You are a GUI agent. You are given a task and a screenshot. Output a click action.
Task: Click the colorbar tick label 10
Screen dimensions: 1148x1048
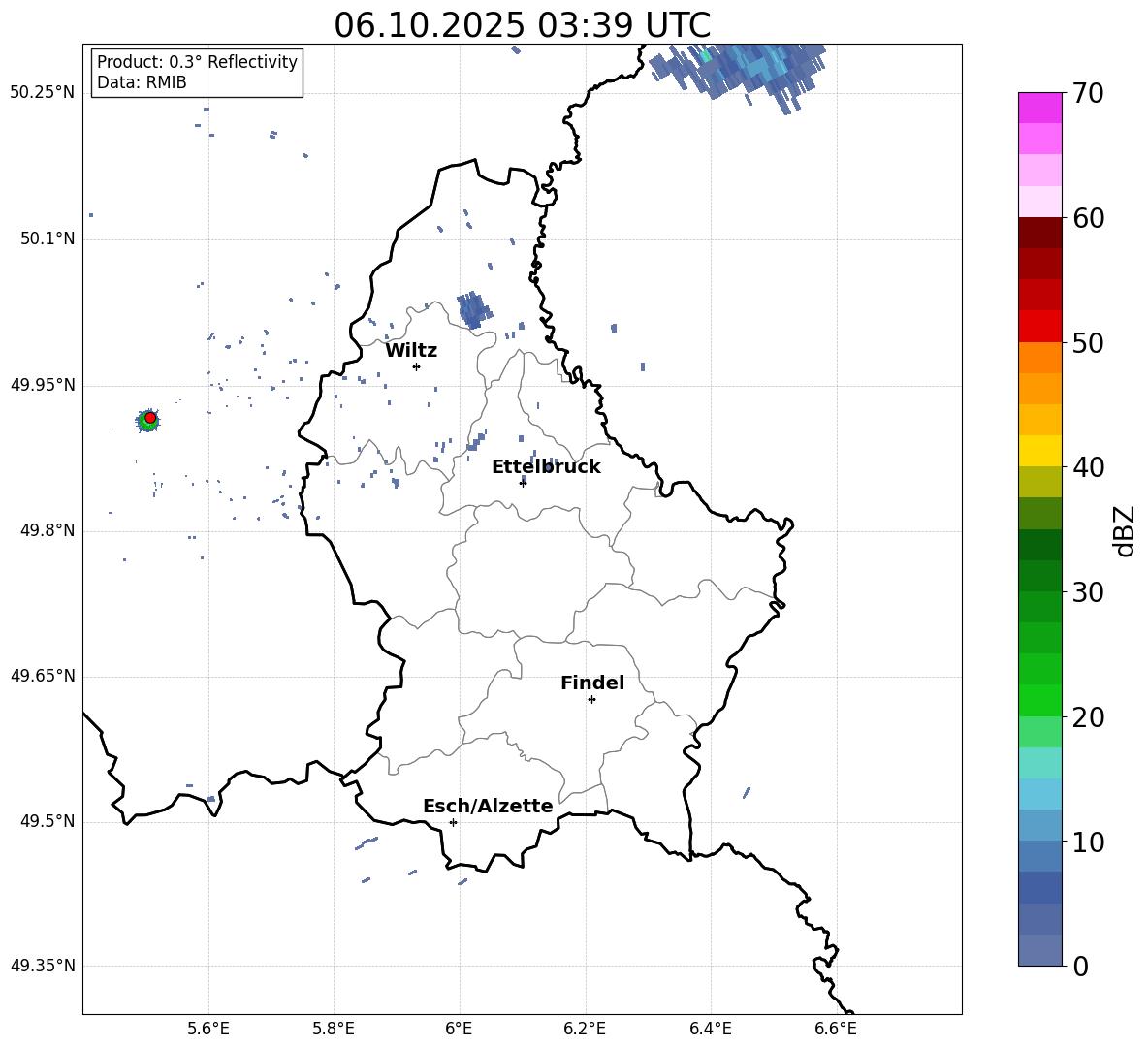(x=1088, y=842)
